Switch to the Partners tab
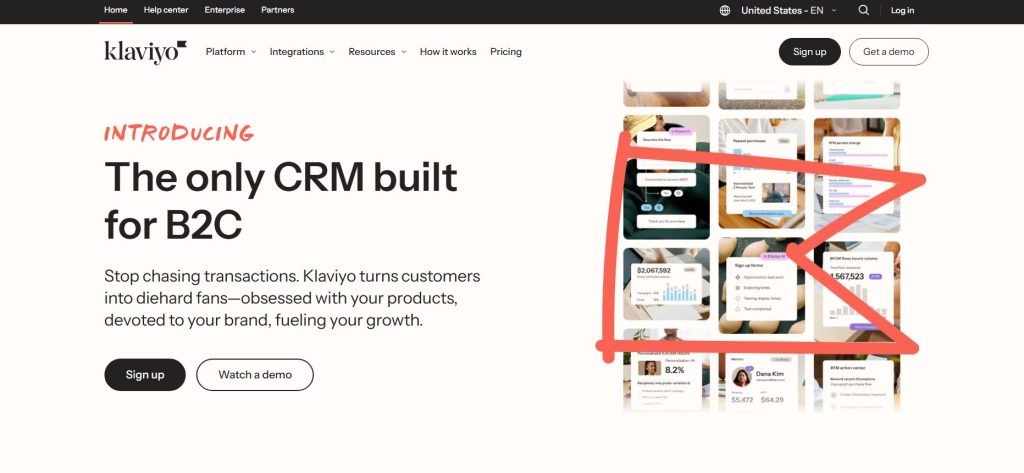 [x=278, y=10]
